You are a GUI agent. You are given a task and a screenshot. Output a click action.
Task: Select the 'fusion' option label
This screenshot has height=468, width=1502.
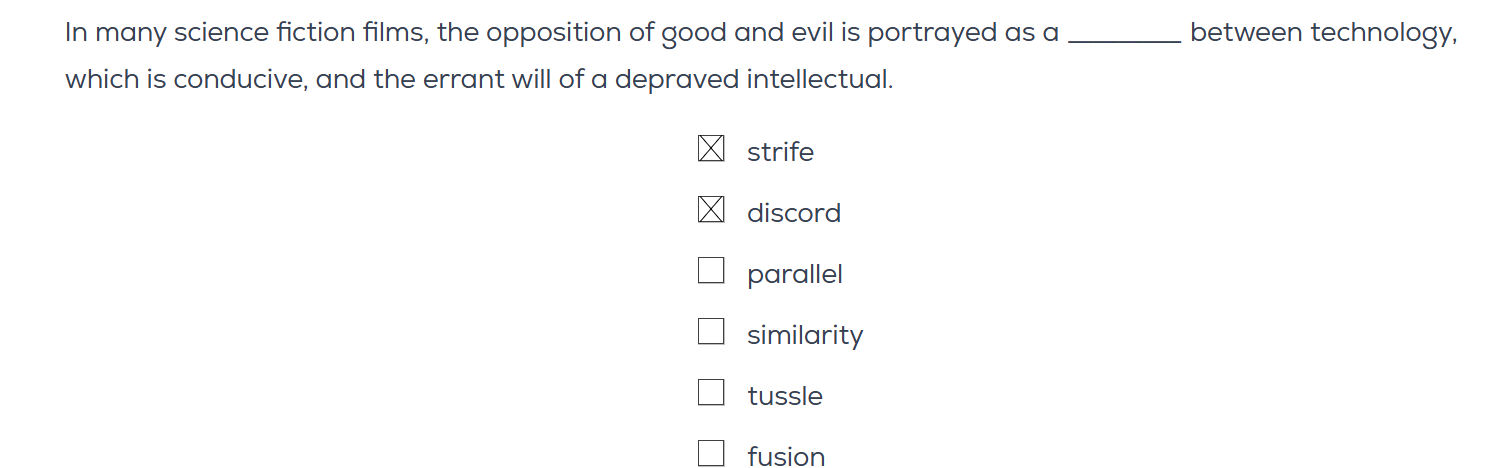(786, 457)
